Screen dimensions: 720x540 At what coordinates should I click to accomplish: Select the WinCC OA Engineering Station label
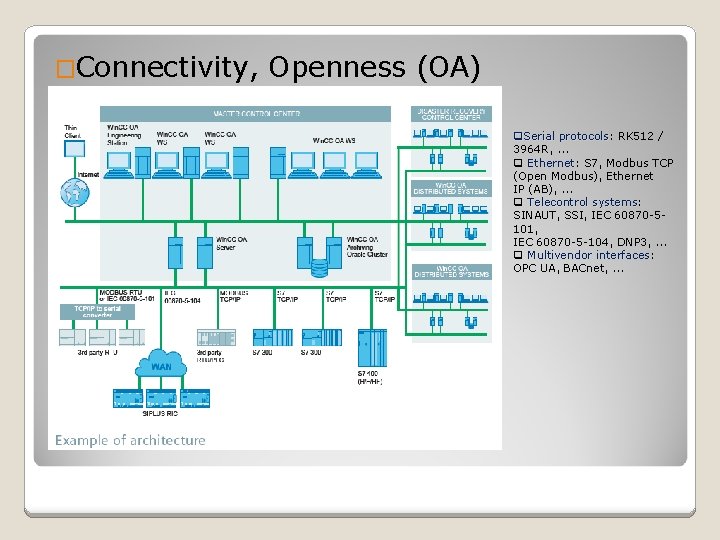(x=124, y=135)
